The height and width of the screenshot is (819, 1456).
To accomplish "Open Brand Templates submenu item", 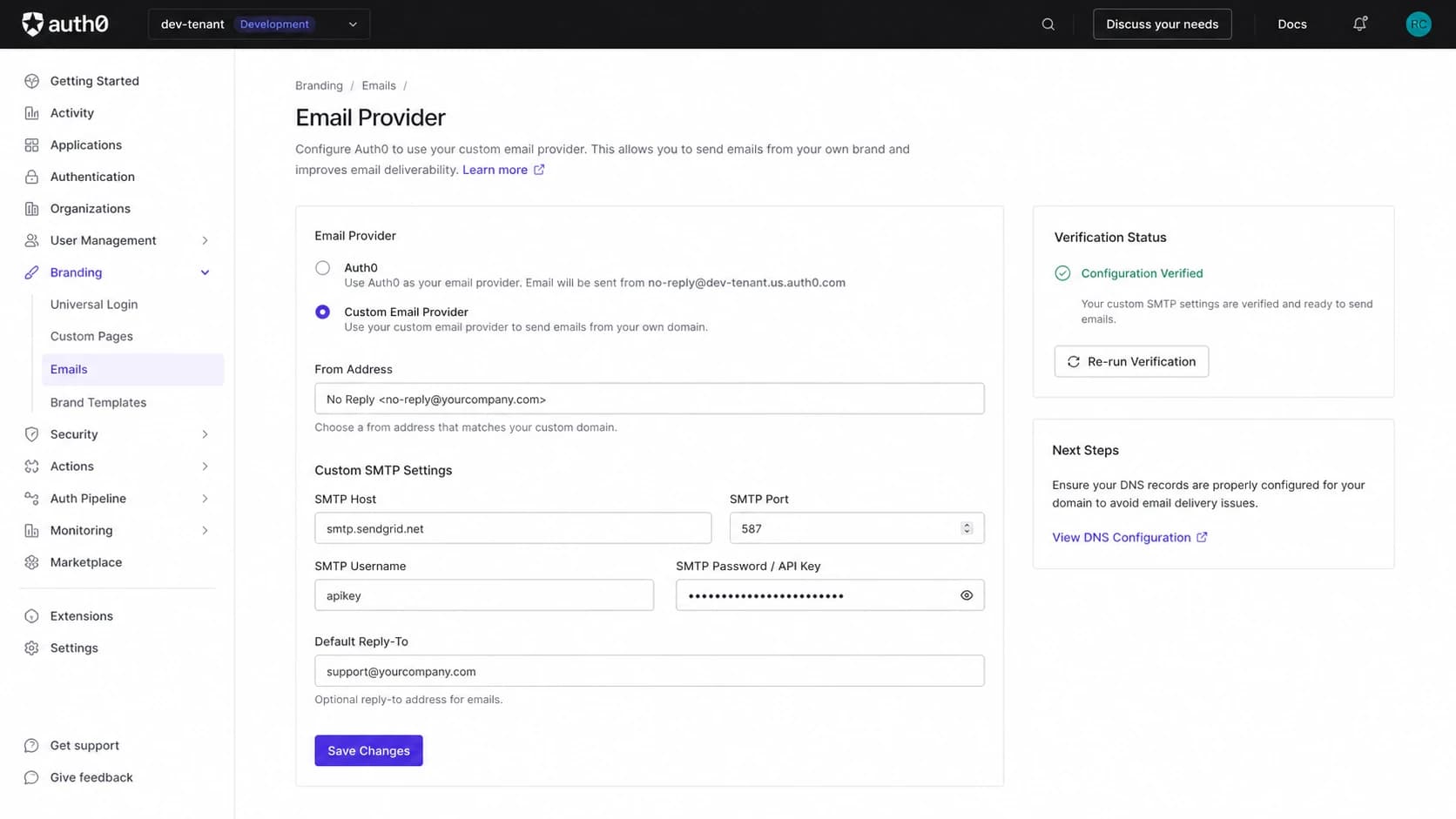I will (x=98, y=403).
